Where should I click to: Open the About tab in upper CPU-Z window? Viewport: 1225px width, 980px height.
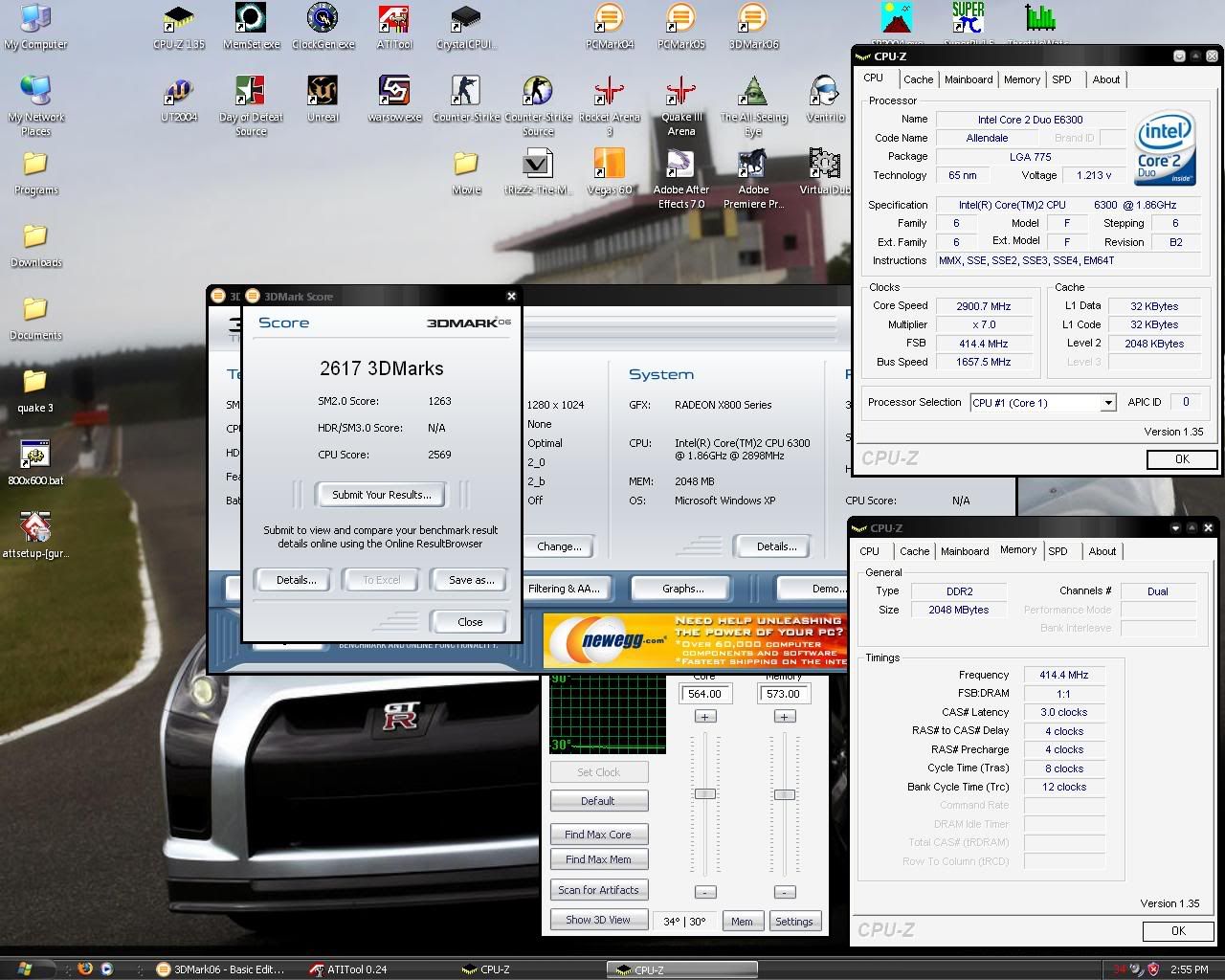[1105, 79]
